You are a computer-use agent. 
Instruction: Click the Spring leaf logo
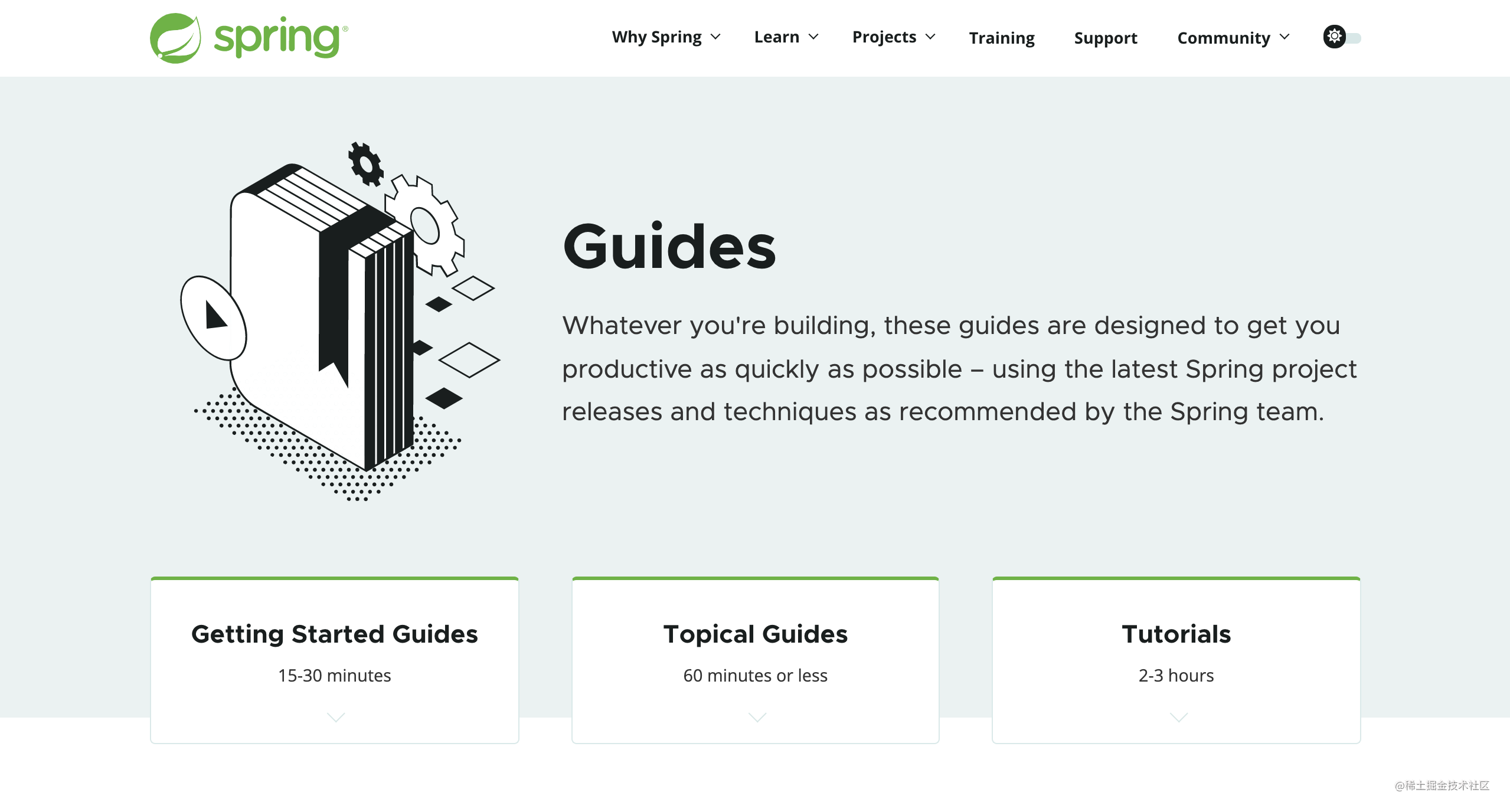[175, 38]
